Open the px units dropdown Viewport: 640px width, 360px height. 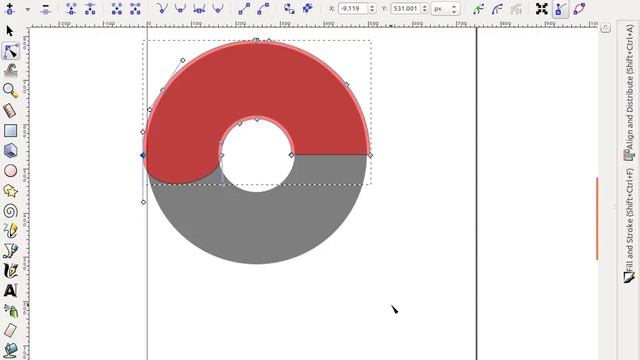[x=445, y=9]
